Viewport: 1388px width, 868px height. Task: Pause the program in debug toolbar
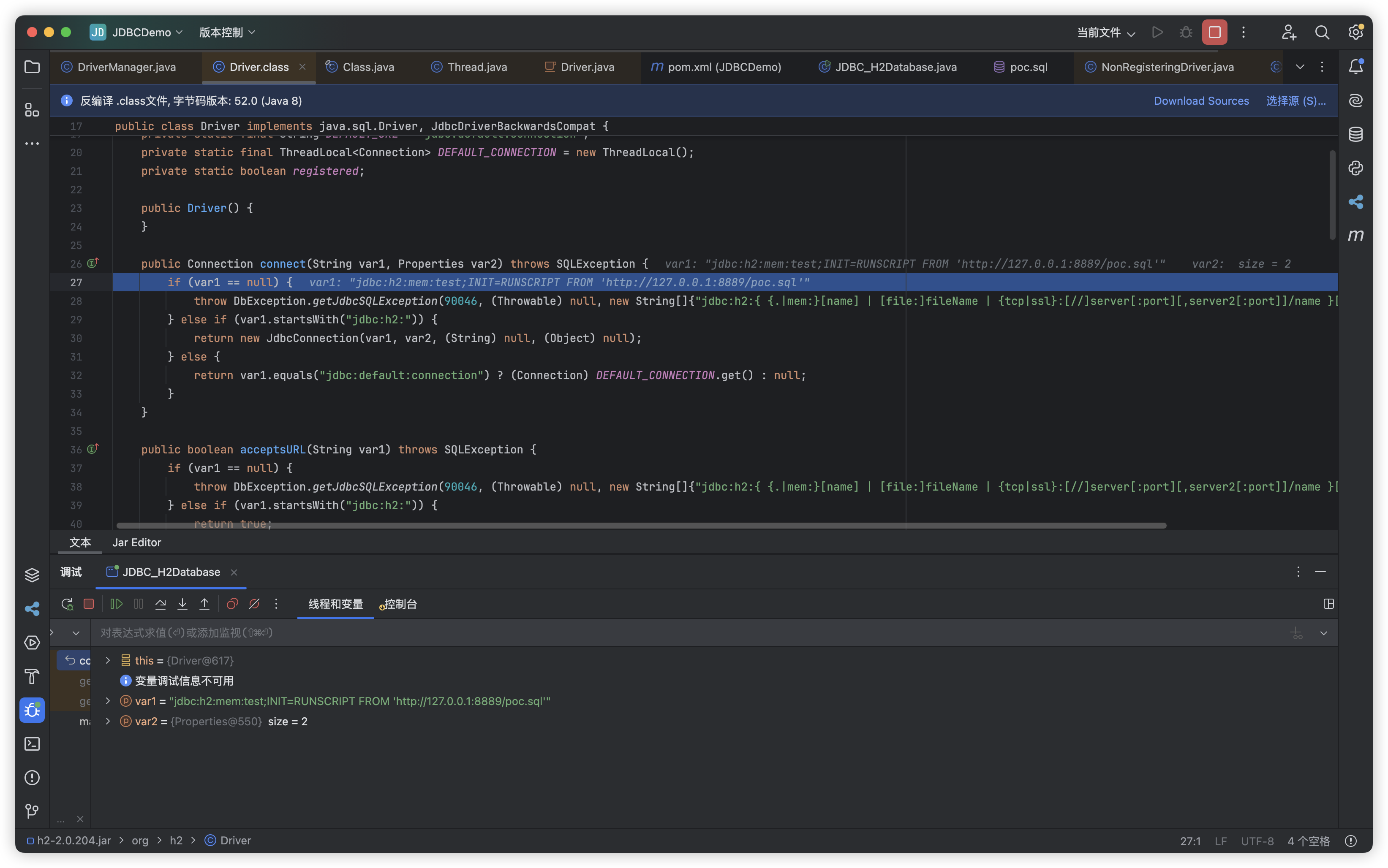click(139, 604)
